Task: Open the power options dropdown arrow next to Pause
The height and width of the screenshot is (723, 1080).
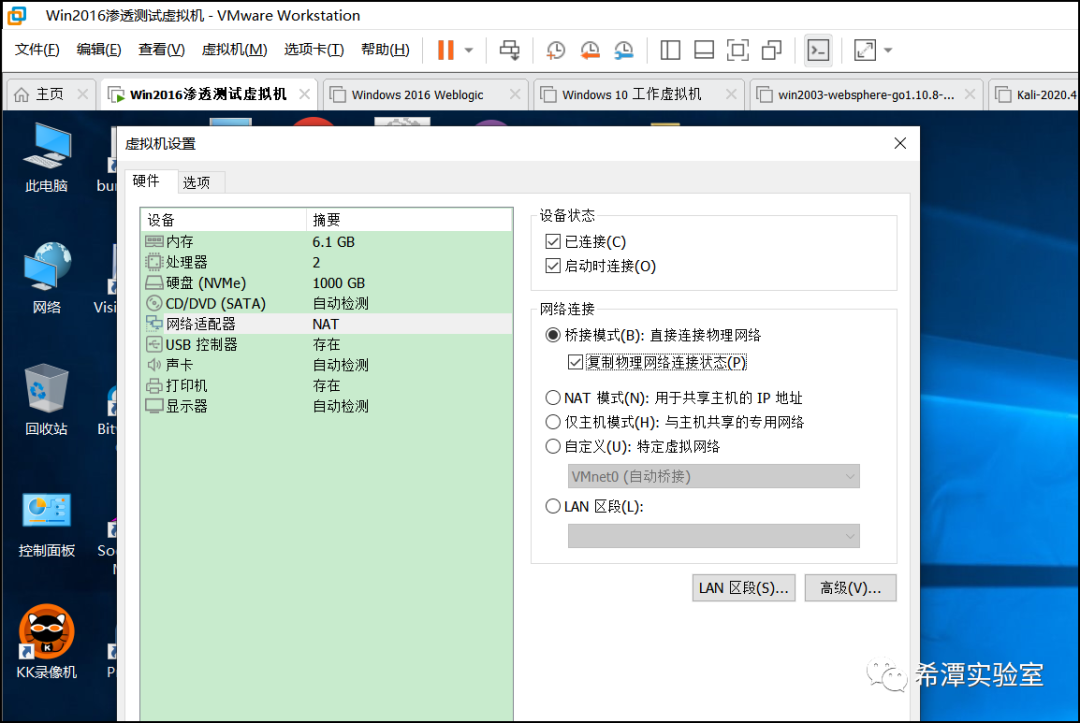Action: (x=469, y=50)
